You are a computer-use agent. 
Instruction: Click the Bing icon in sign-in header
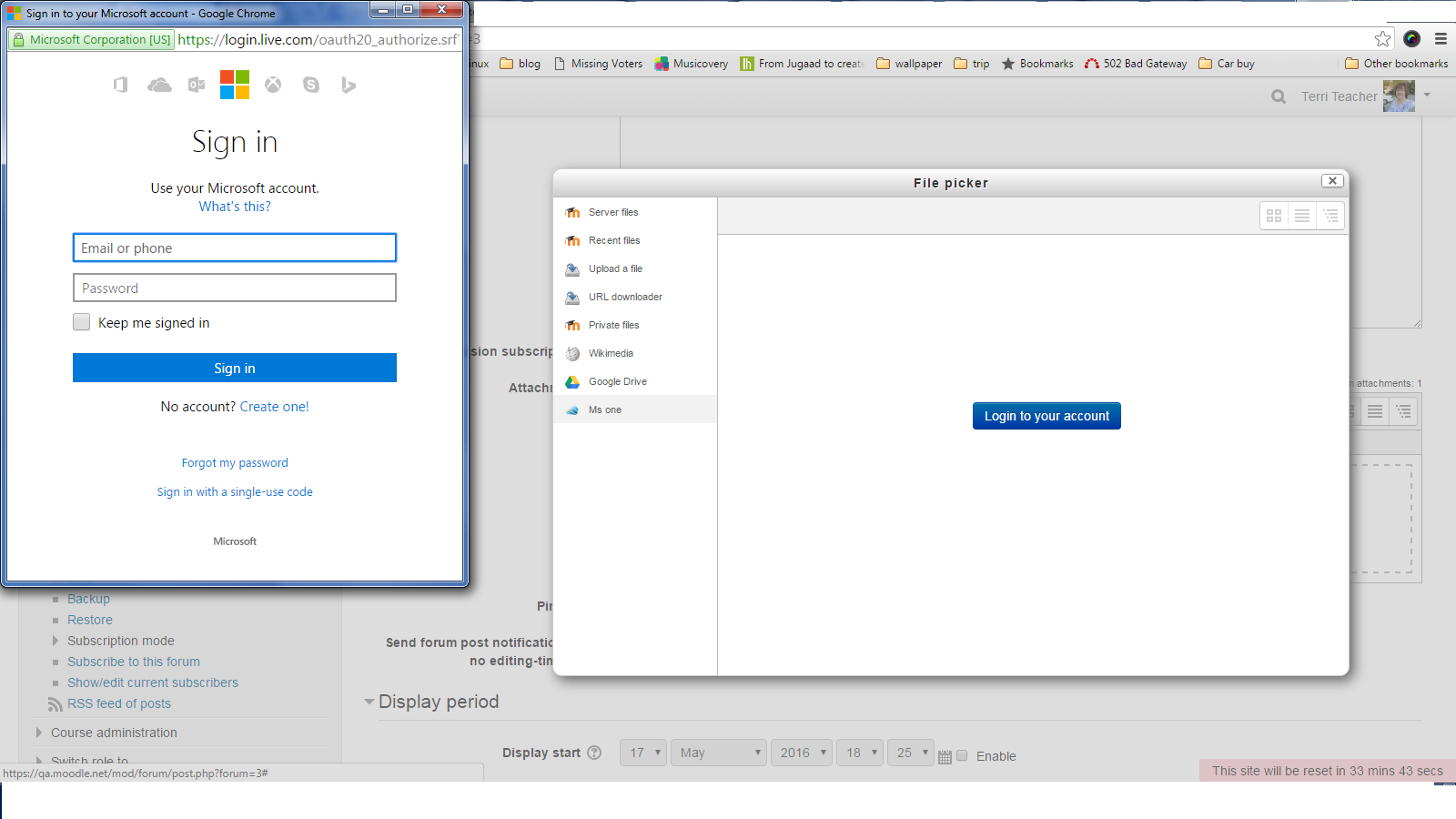pyautogui.click(x=349, y=85)
